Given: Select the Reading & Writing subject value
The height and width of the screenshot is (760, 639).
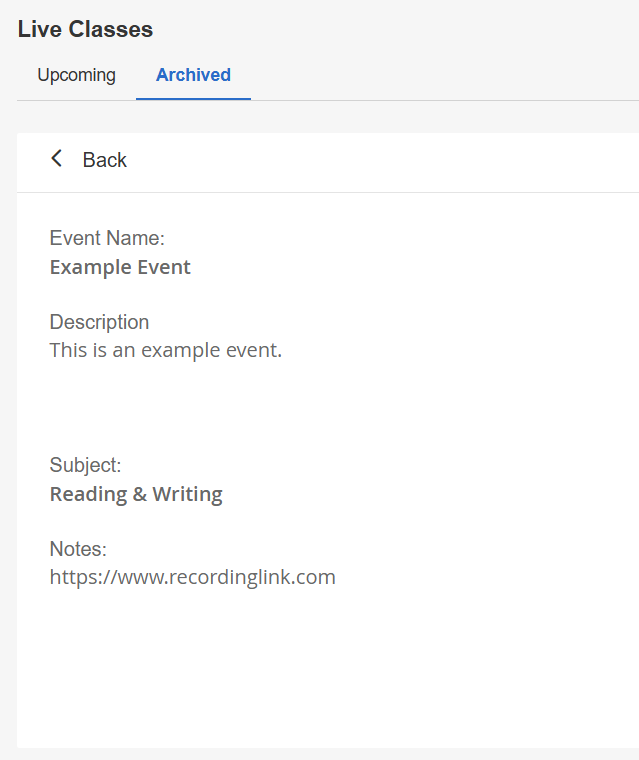Looking at the screenshot, I should (136, 494).
